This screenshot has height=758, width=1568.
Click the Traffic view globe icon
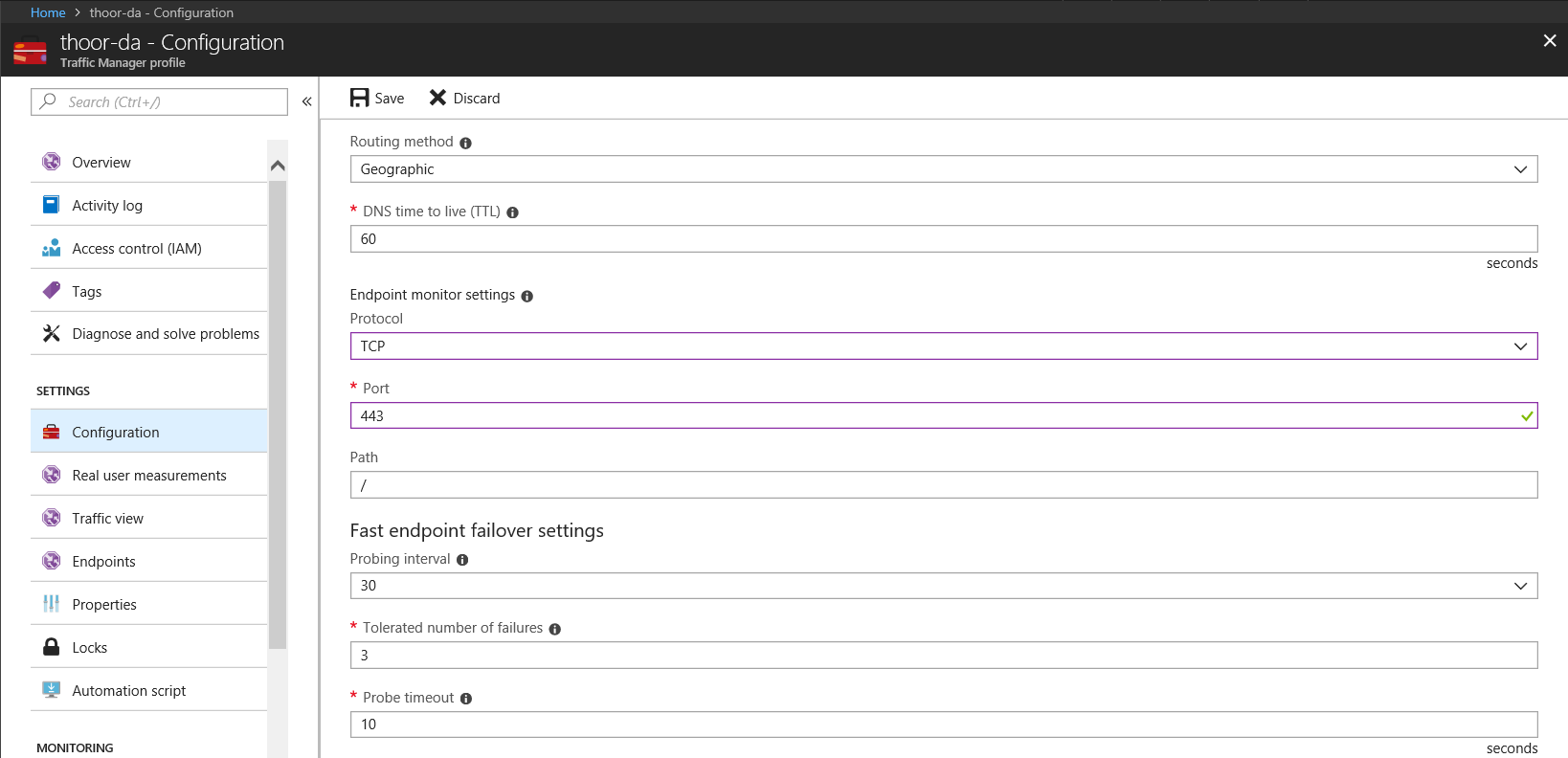point(52,518)
